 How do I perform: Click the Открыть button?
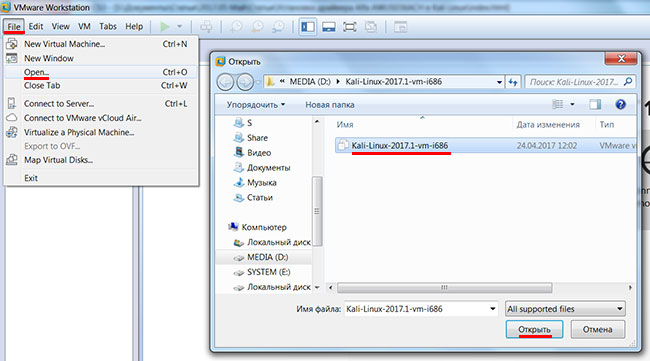(534, 330)
